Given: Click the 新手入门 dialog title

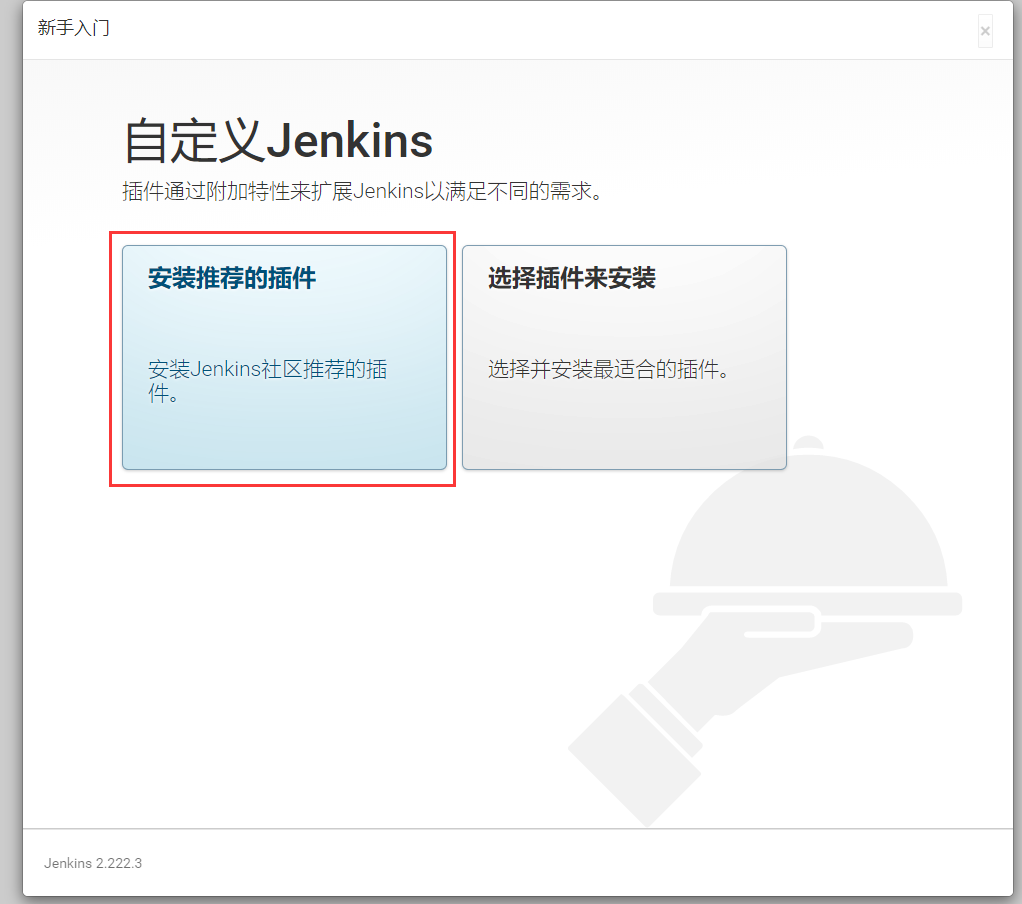Looking at the screenshot, I should (x=74, y=28).
